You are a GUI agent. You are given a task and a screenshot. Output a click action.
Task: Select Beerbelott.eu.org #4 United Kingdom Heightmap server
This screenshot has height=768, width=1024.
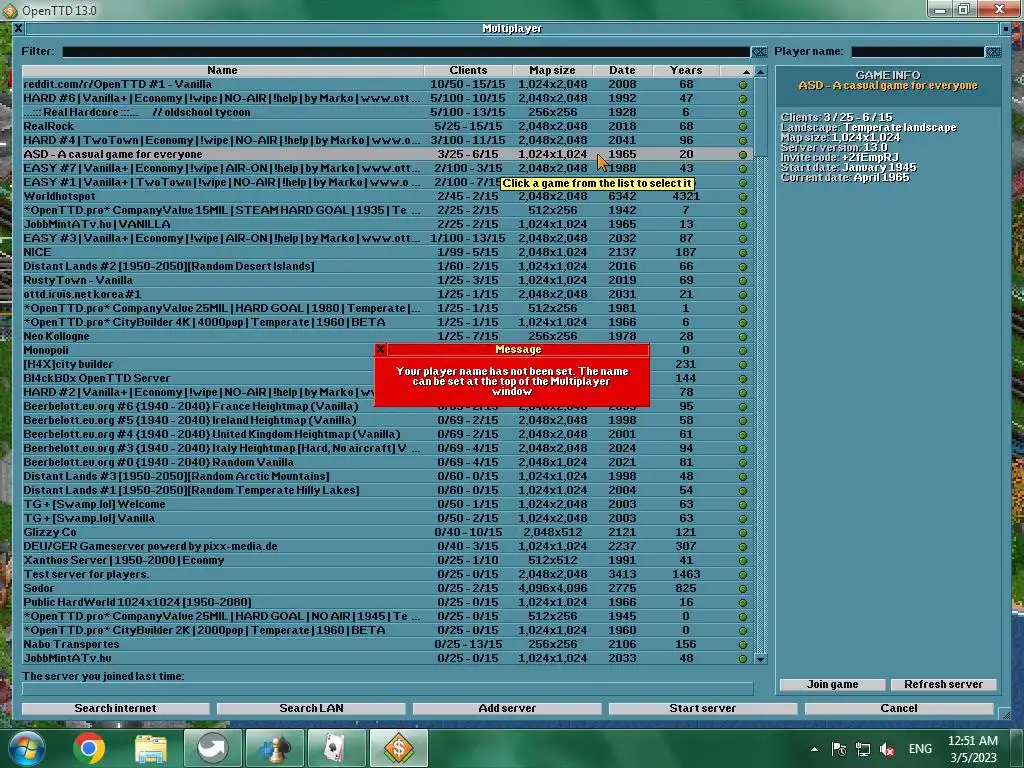point(387,434)
